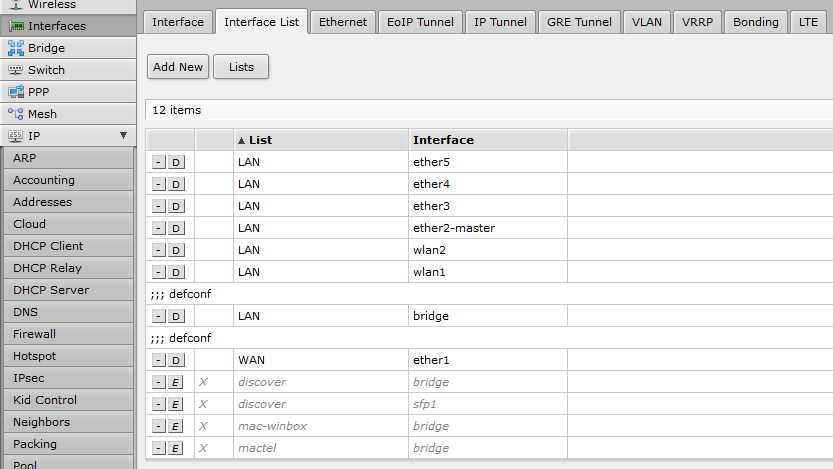Screen dimensions: 833x469
Task: Remove the ether4 LAN entry
Action: [158, 184]
